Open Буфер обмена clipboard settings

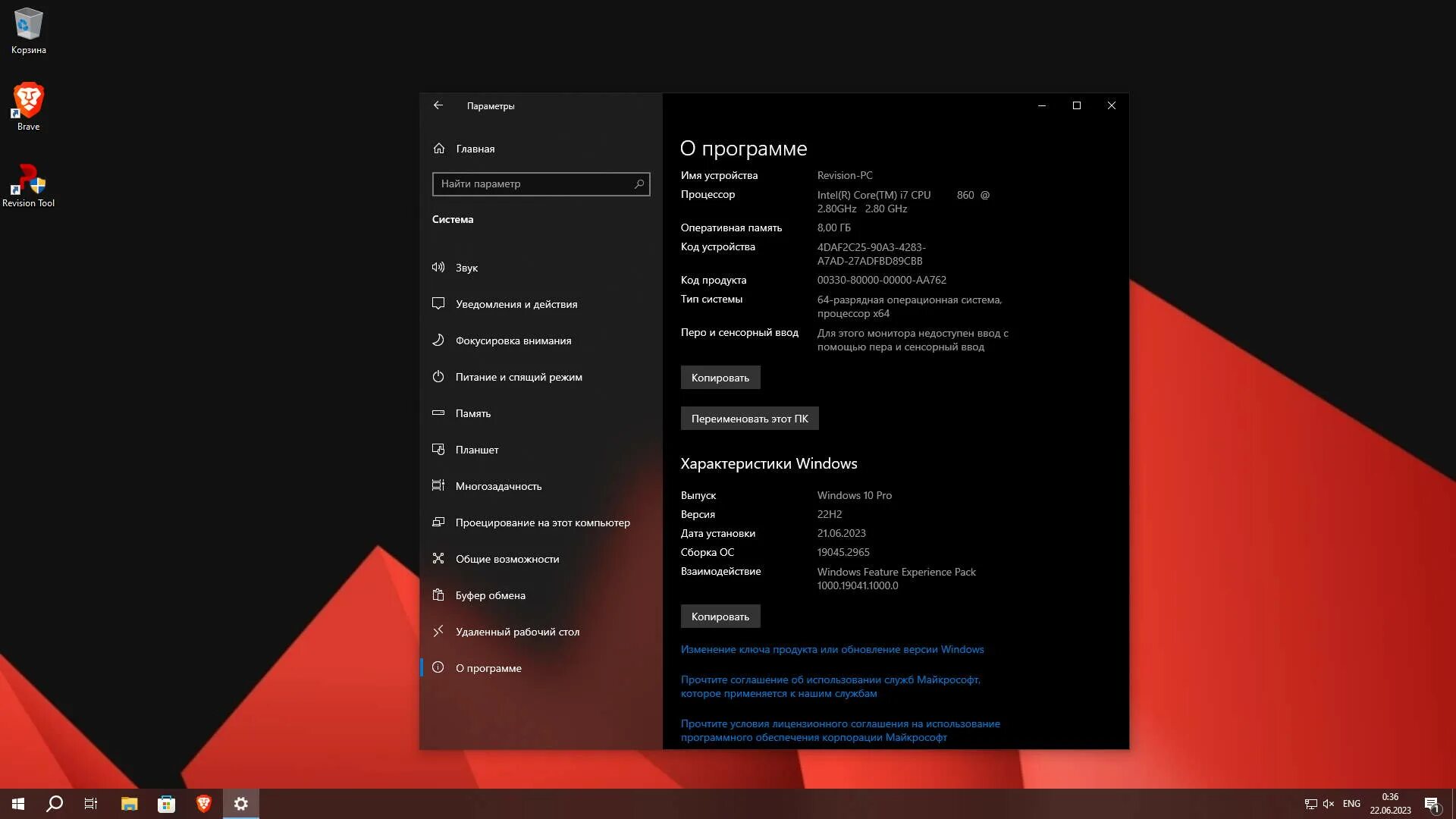(x=490, y=595)
